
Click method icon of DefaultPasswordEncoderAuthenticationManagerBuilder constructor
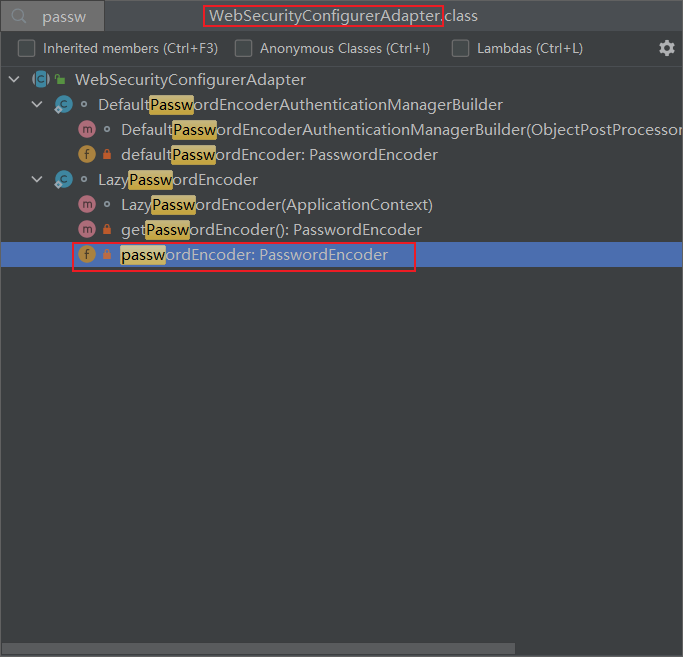(87, 129)
